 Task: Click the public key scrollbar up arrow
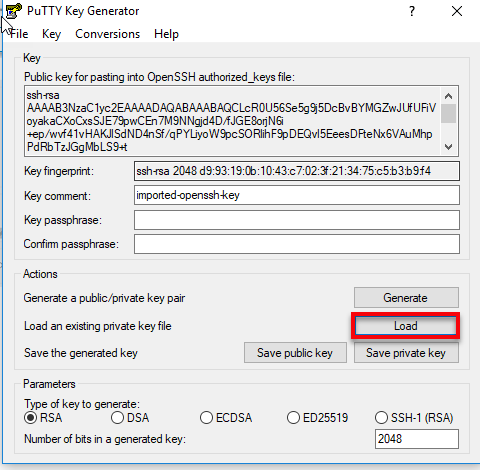point(449,96)
